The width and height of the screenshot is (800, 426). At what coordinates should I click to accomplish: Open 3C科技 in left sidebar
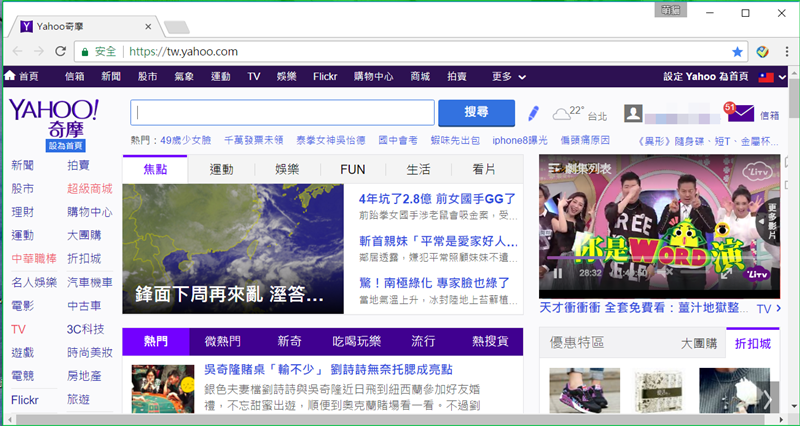pos(85,329)
